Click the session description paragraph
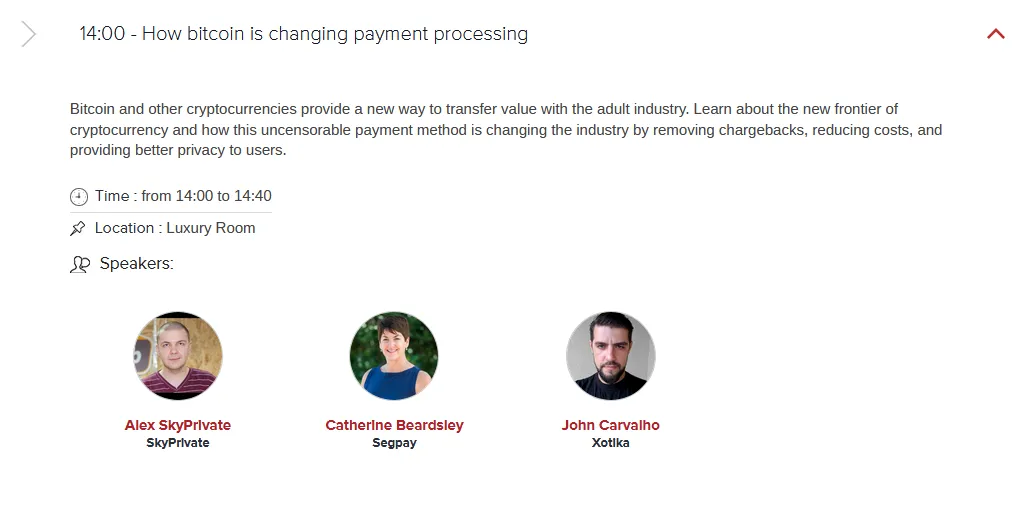Screen dimensions: 1025x505 [x=506, y=129]
